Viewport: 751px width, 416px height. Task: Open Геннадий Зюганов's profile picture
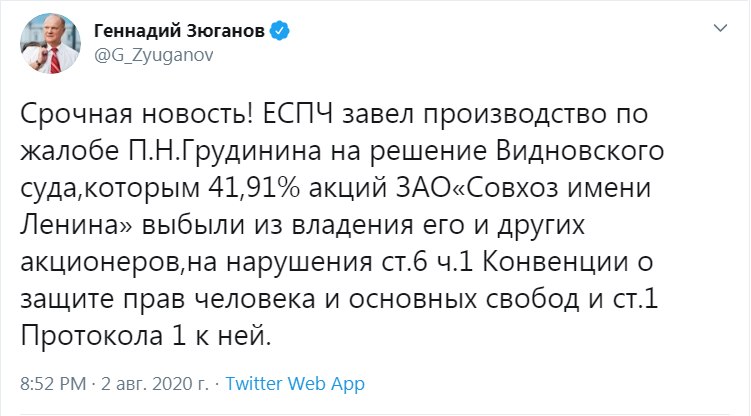[x=46, y=43]
